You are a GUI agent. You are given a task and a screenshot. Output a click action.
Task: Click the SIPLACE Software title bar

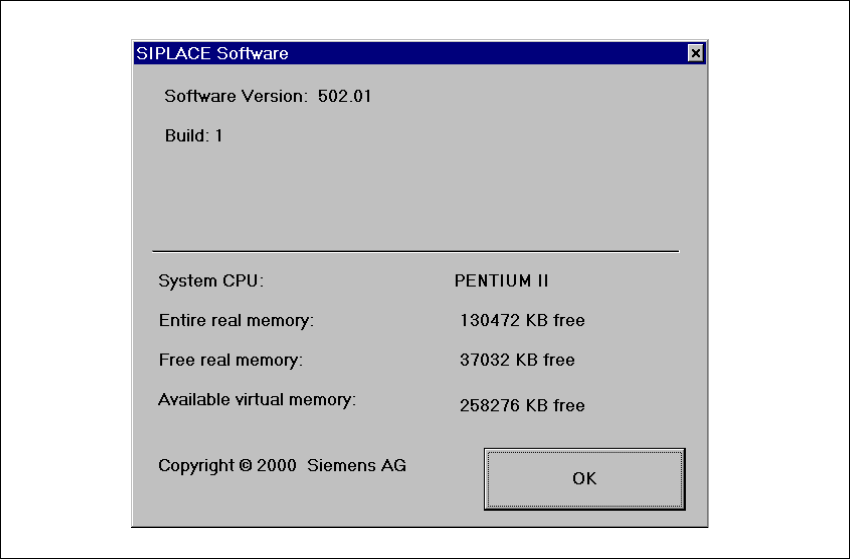[420, 53]
